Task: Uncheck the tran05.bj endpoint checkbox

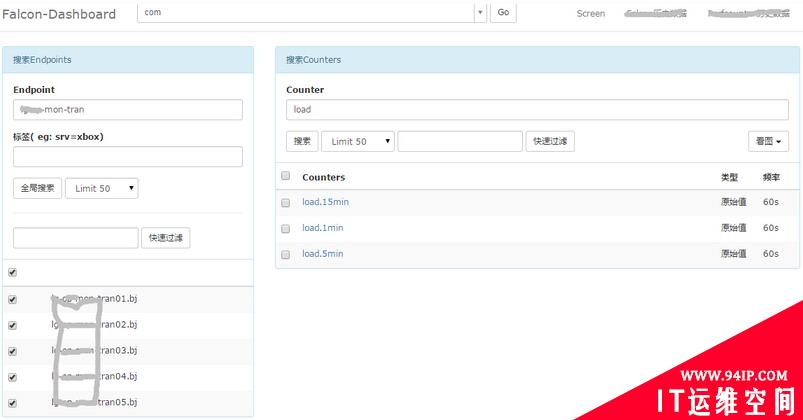Action: click(x=12, y=403)
